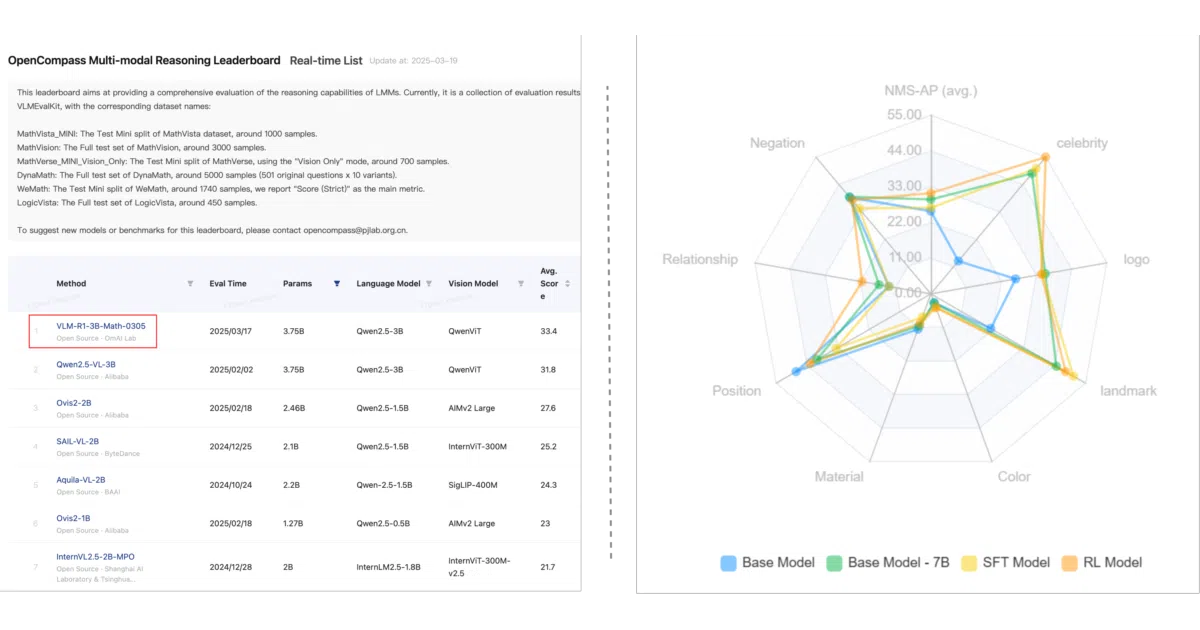Click the 33.4 average score cell
The image size is (1200, 630).
pos(548,331)
